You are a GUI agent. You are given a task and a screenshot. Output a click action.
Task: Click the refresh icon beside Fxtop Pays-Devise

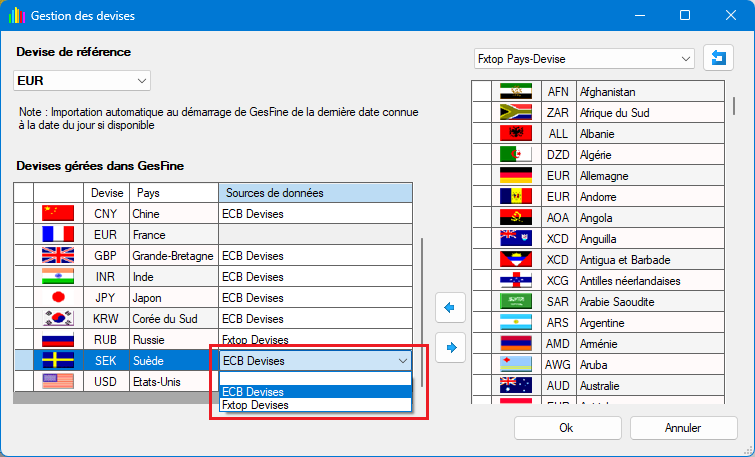tap(718, 59)
